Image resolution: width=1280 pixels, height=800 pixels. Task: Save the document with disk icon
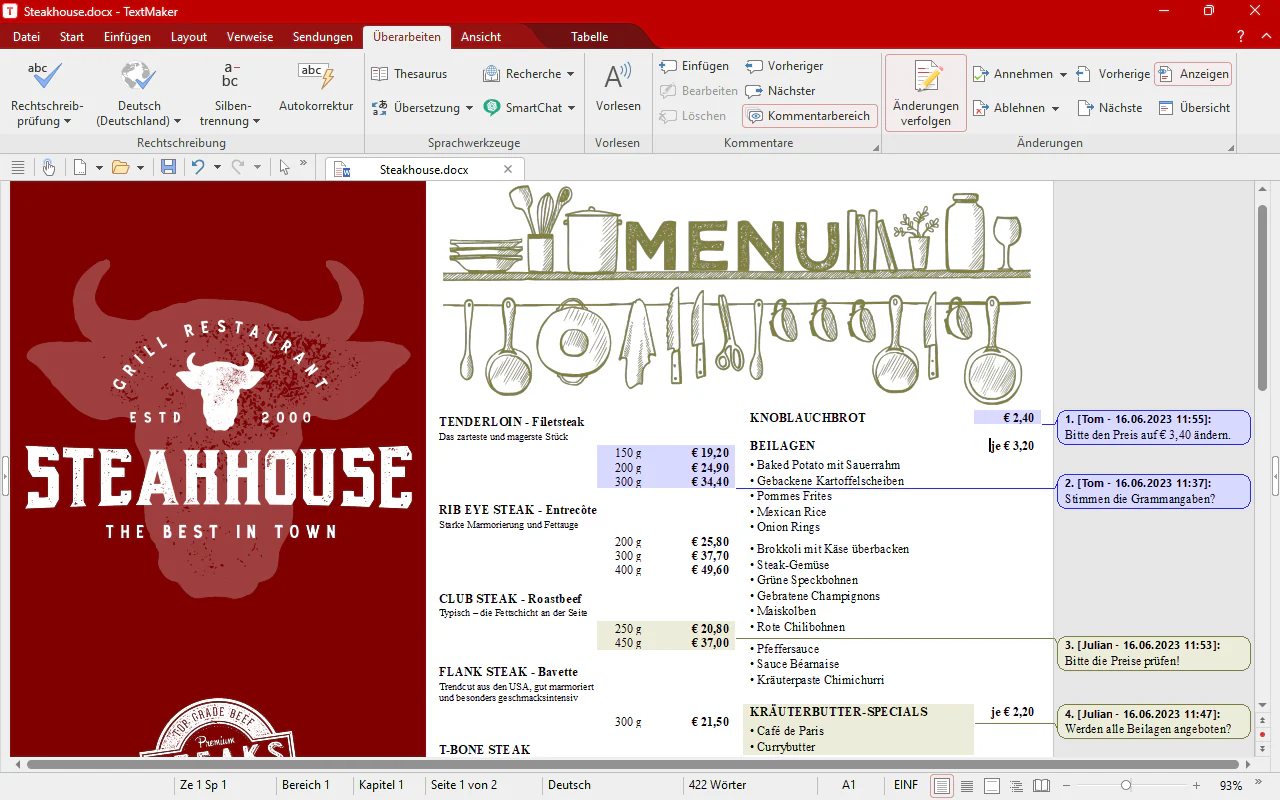[x=168, y=167]
